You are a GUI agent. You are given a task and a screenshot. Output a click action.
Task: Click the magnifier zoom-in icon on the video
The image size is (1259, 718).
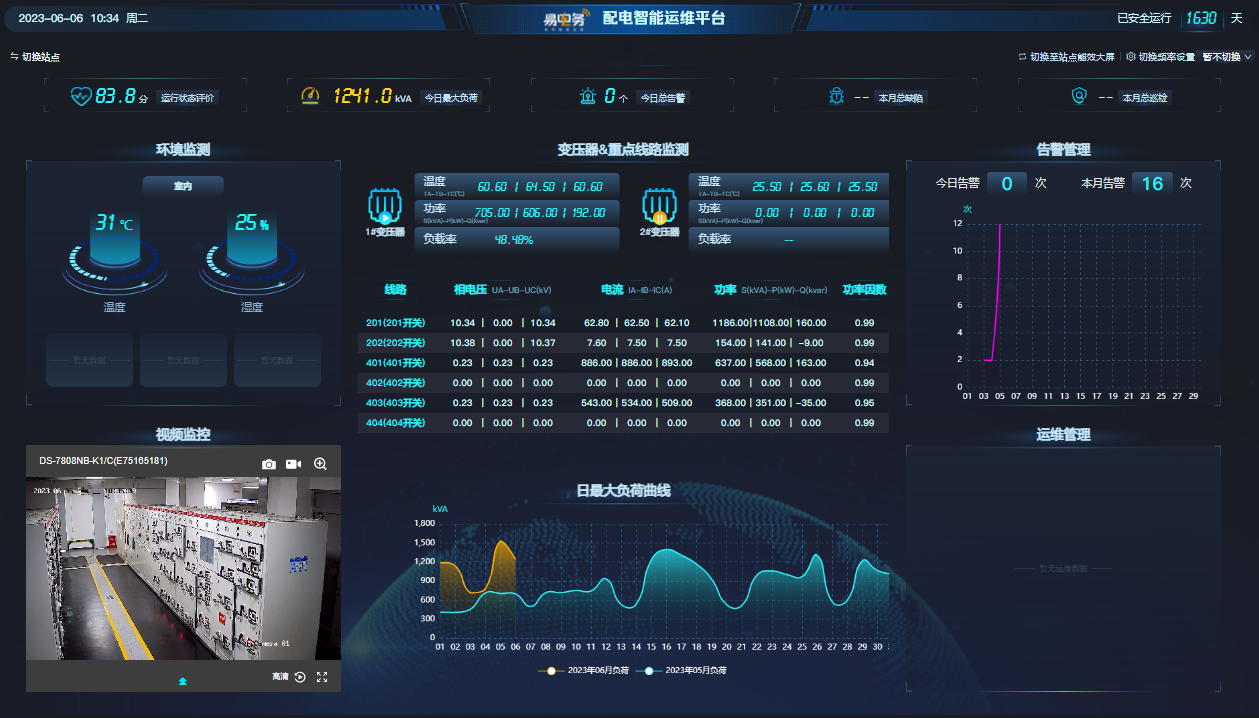click(x=321, y=464)
